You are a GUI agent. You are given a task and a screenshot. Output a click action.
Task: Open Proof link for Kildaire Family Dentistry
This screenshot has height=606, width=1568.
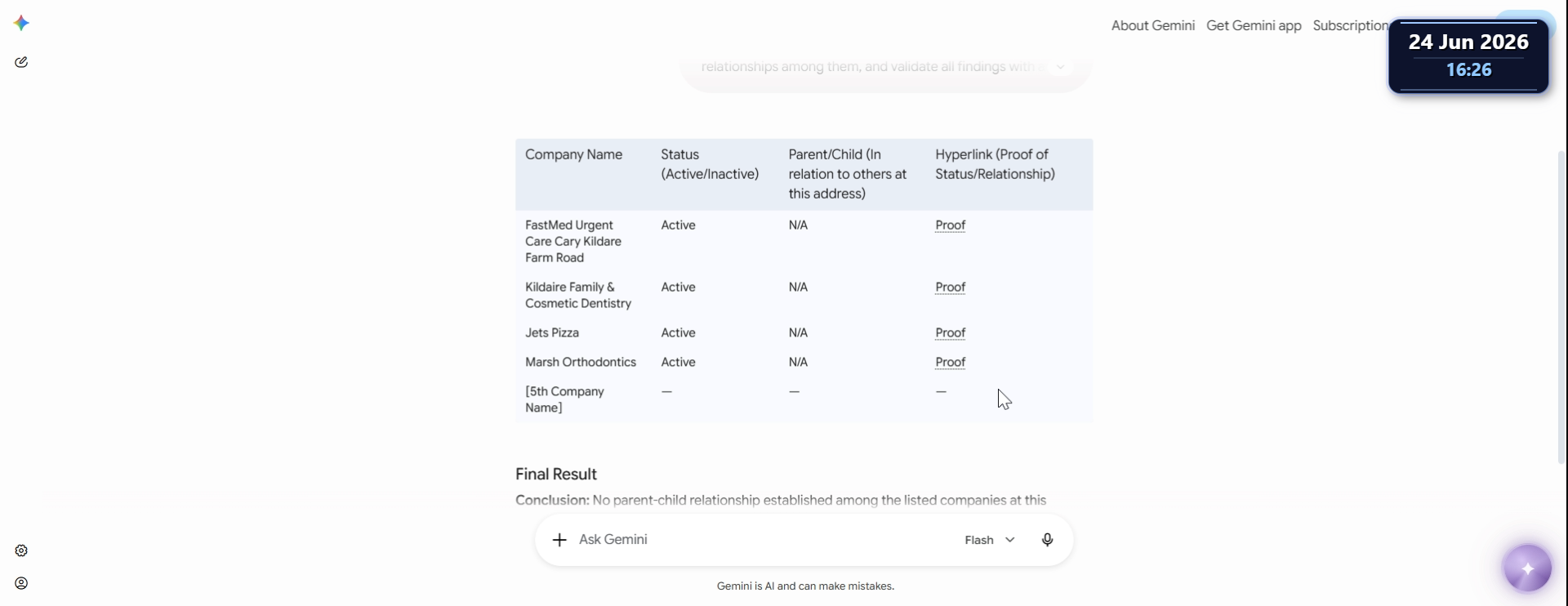click(950, 287)
